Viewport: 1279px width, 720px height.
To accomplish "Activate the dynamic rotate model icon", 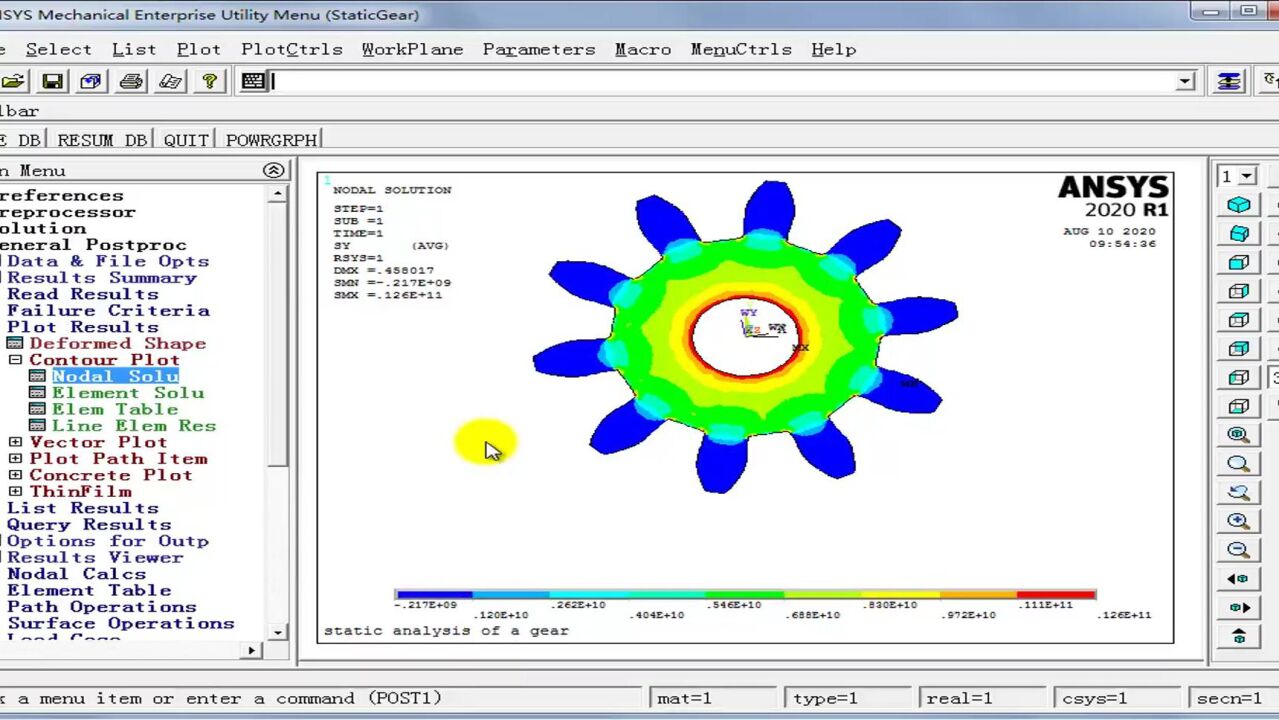I will pyautogui.click(x=1238, y=492).
